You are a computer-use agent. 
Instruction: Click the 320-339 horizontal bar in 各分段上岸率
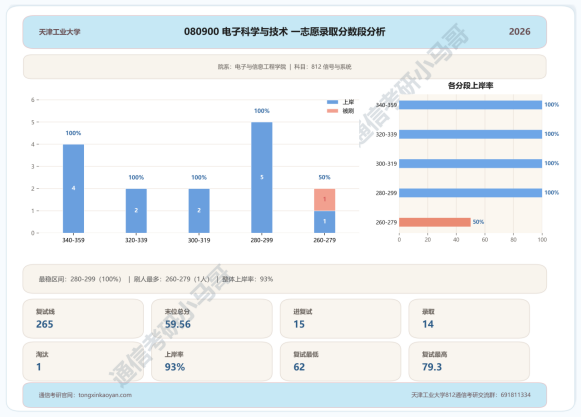[471, 134]
